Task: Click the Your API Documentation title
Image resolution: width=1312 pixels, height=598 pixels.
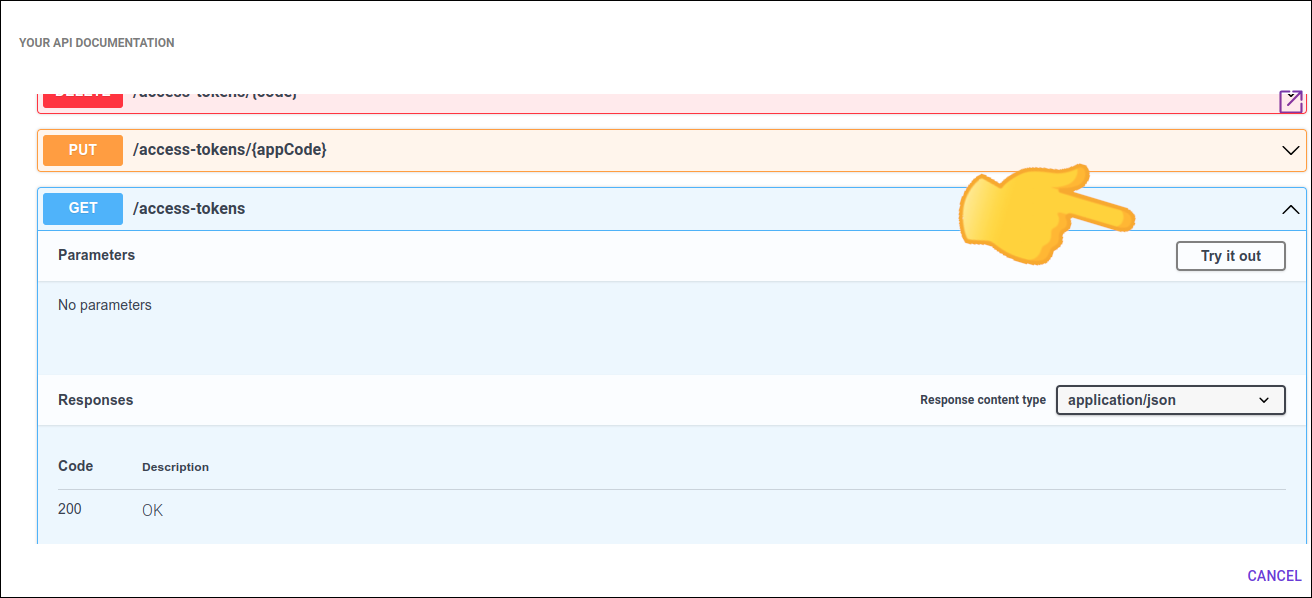Action: coord(97,43)
